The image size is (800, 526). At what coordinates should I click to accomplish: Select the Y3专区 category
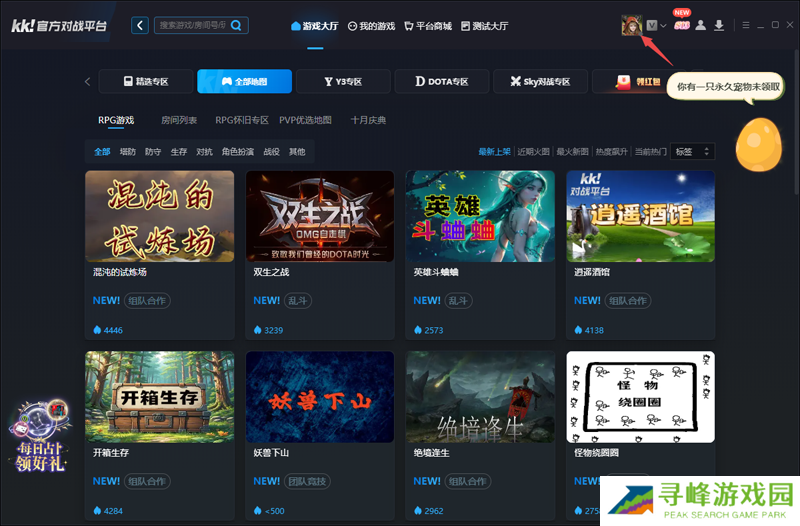coord(343,81)
